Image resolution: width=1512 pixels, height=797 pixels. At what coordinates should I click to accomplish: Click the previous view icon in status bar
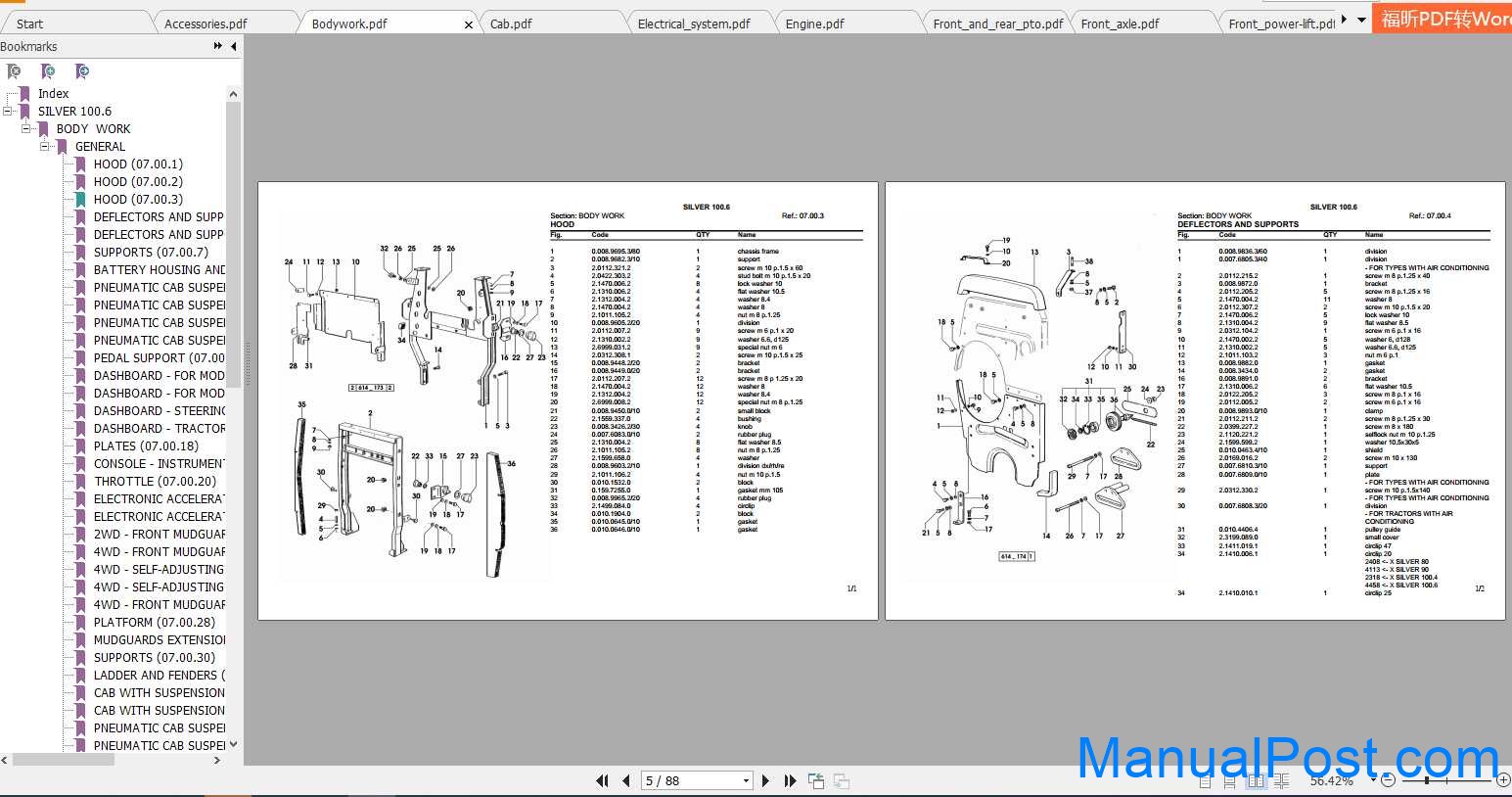pyautogui.click(x=816, y=780)
